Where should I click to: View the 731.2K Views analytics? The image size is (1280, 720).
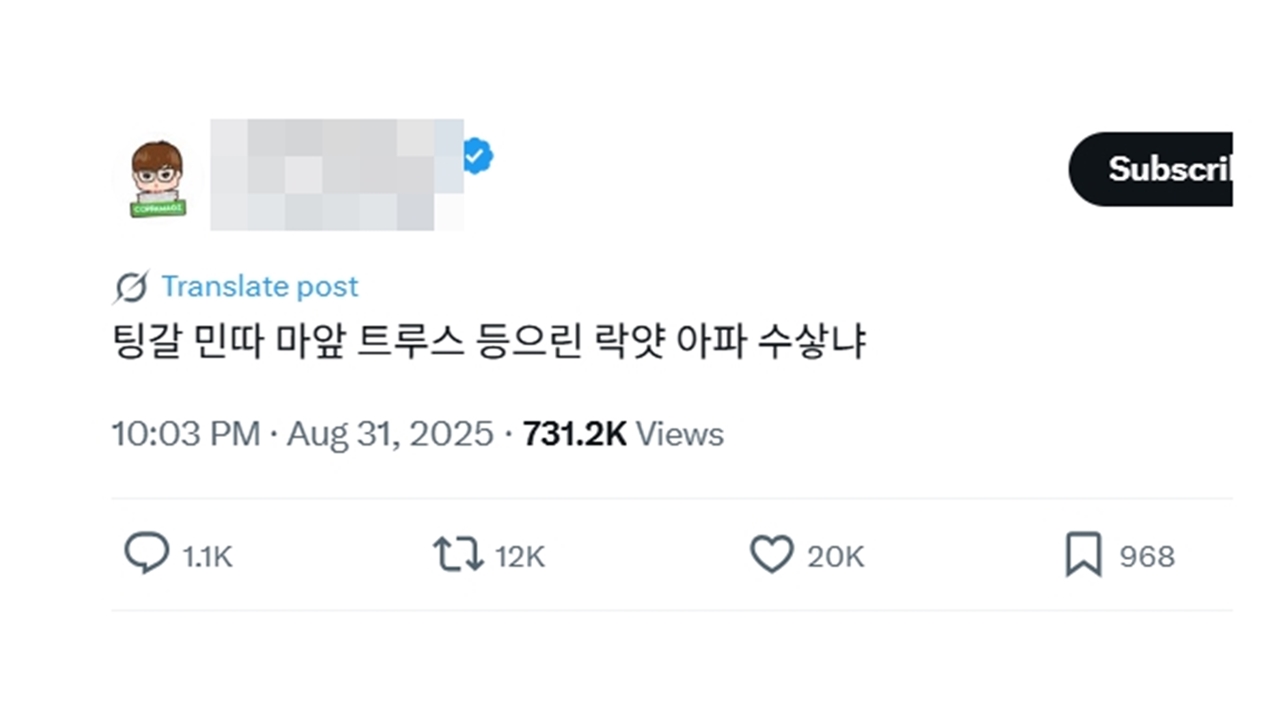click(623, 434)
